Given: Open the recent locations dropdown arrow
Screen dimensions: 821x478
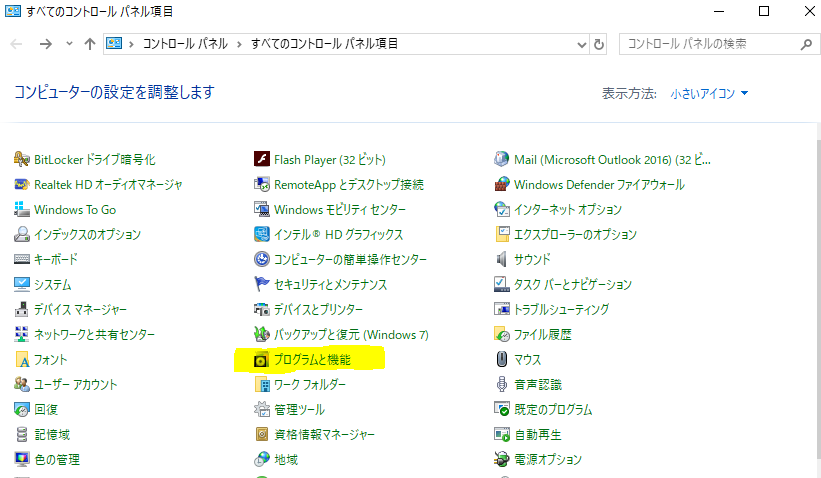Looking at the screenshot, I should [x=69, y=44].
